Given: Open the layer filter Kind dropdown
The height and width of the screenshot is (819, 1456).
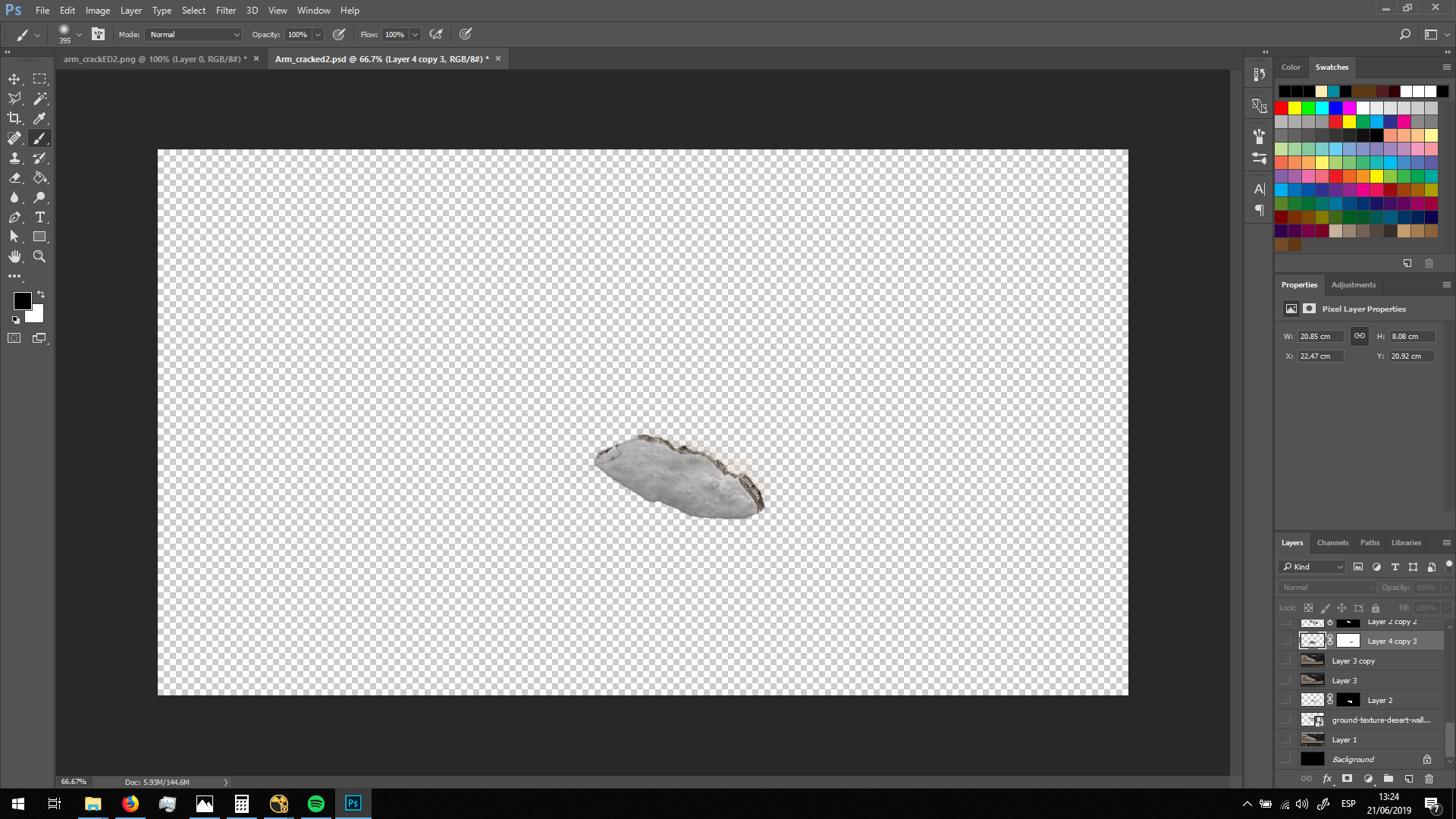Looking at the screenshot, I should (1313, 566).
